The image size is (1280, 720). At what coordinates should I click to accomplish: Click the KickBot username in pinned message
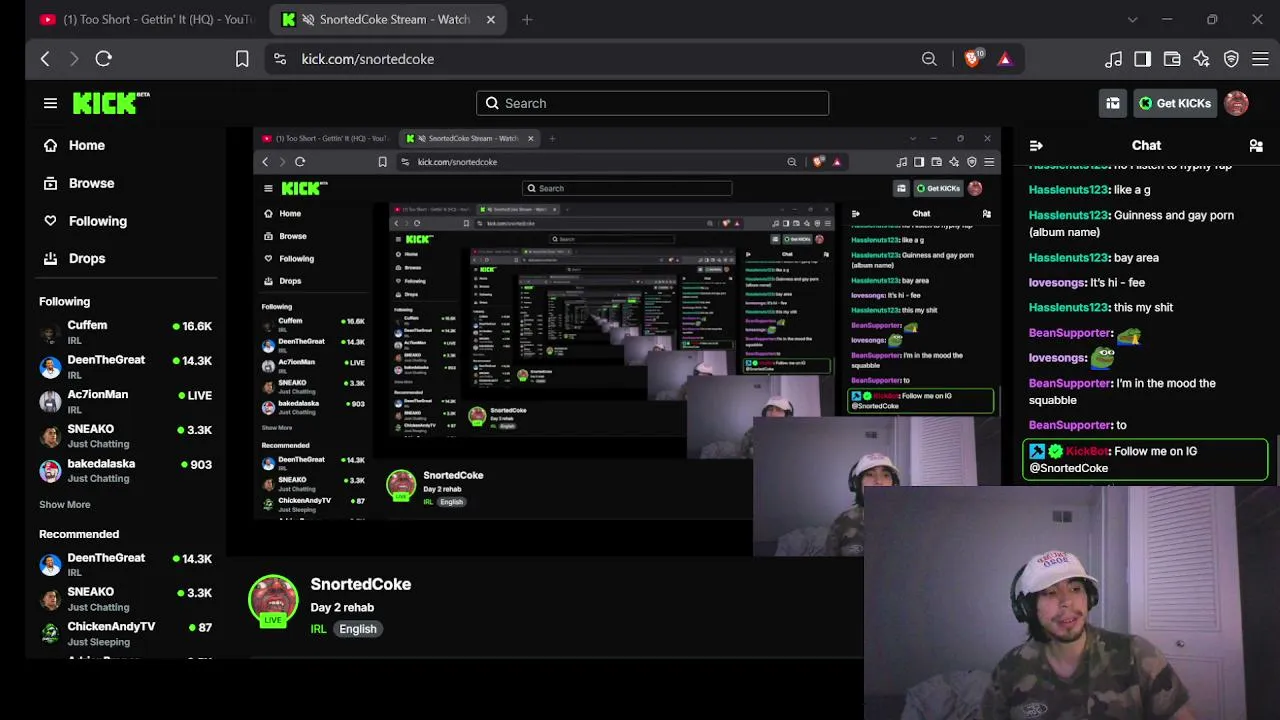[1087, 451]
